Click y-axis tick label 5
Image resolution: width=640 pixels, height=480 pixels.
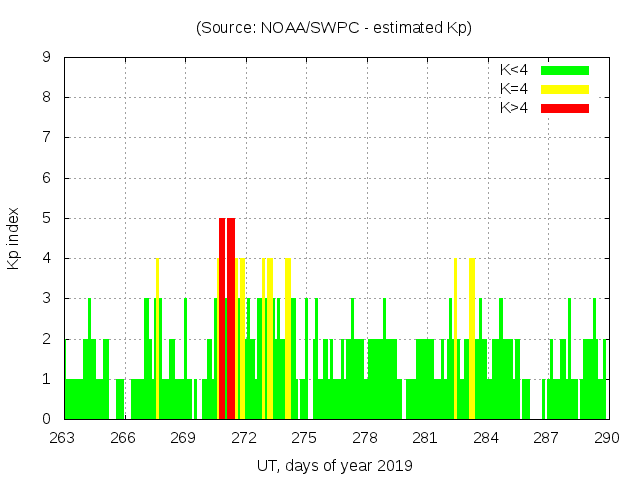coord(46,218)
